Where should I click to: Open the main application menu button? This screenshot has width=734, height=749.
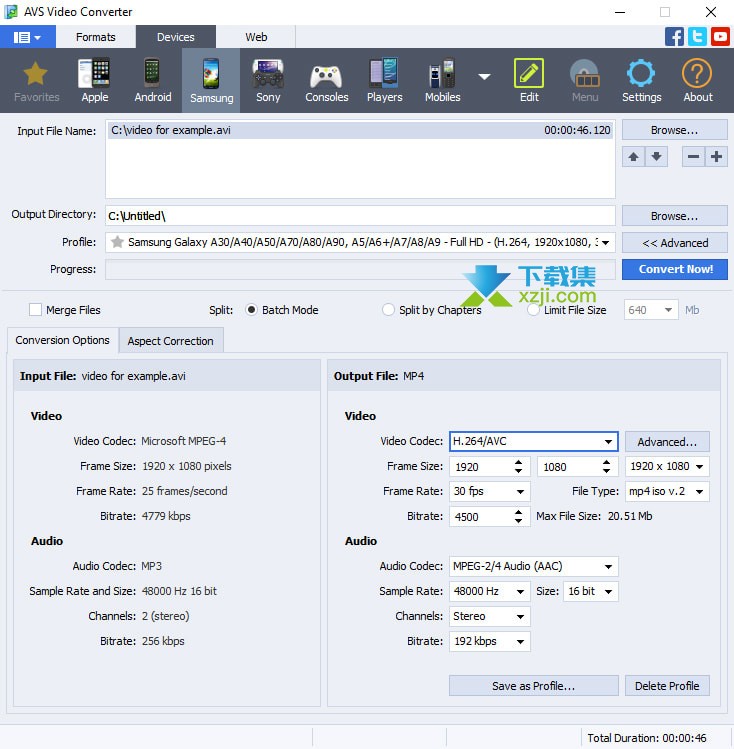click(x=28, y=37)
